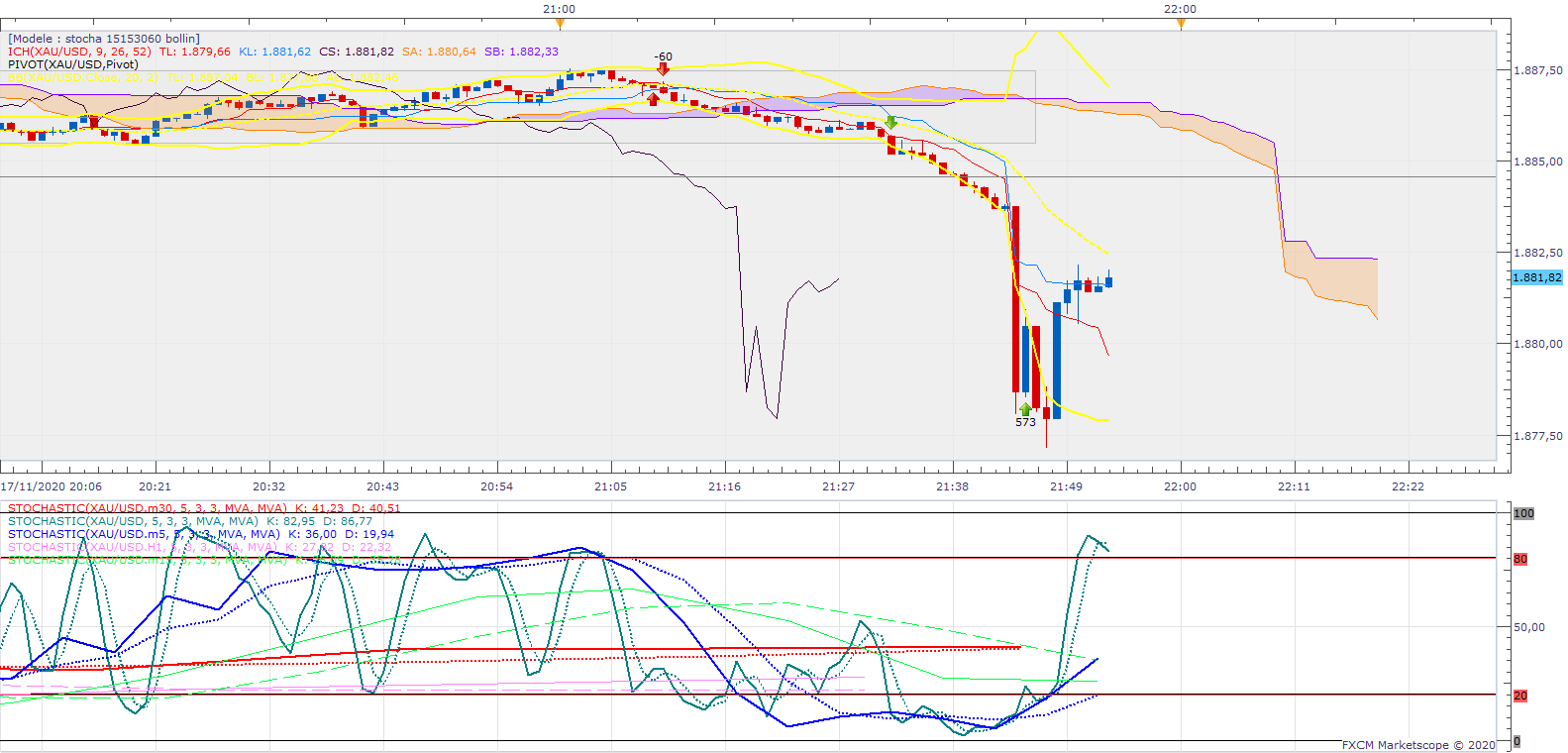1568x753 pixels.
Task: Click the stochastic level 100 label
Action: 1523,513
